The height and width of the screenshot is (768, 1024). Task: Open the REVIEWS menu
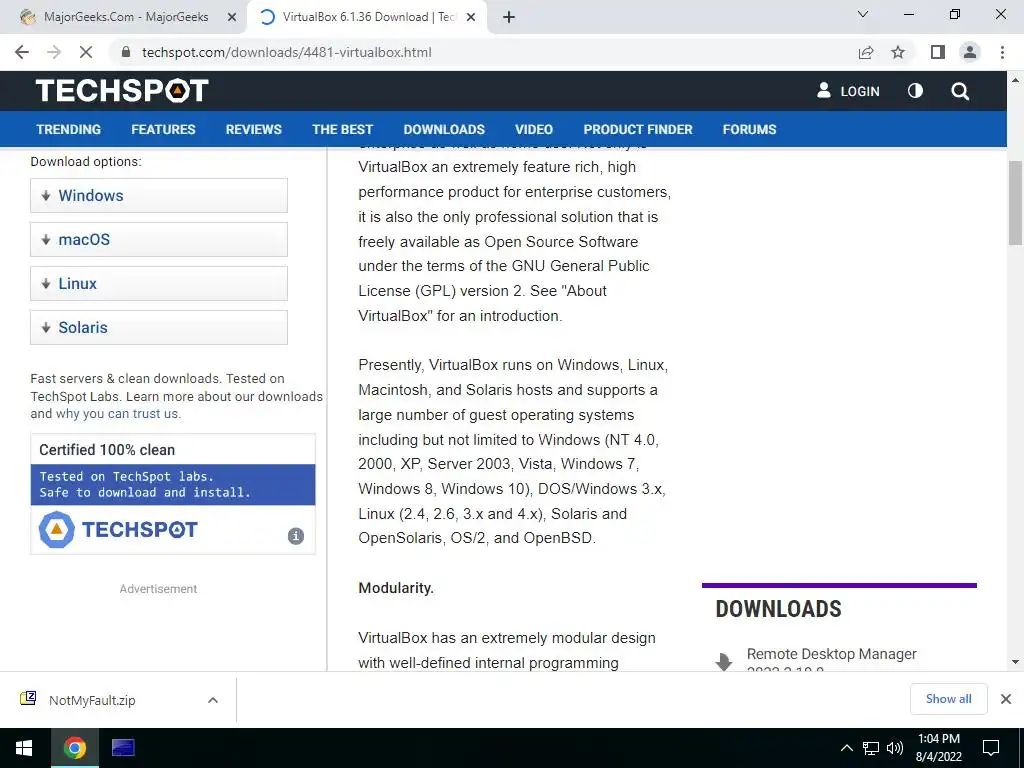point(253,129)
